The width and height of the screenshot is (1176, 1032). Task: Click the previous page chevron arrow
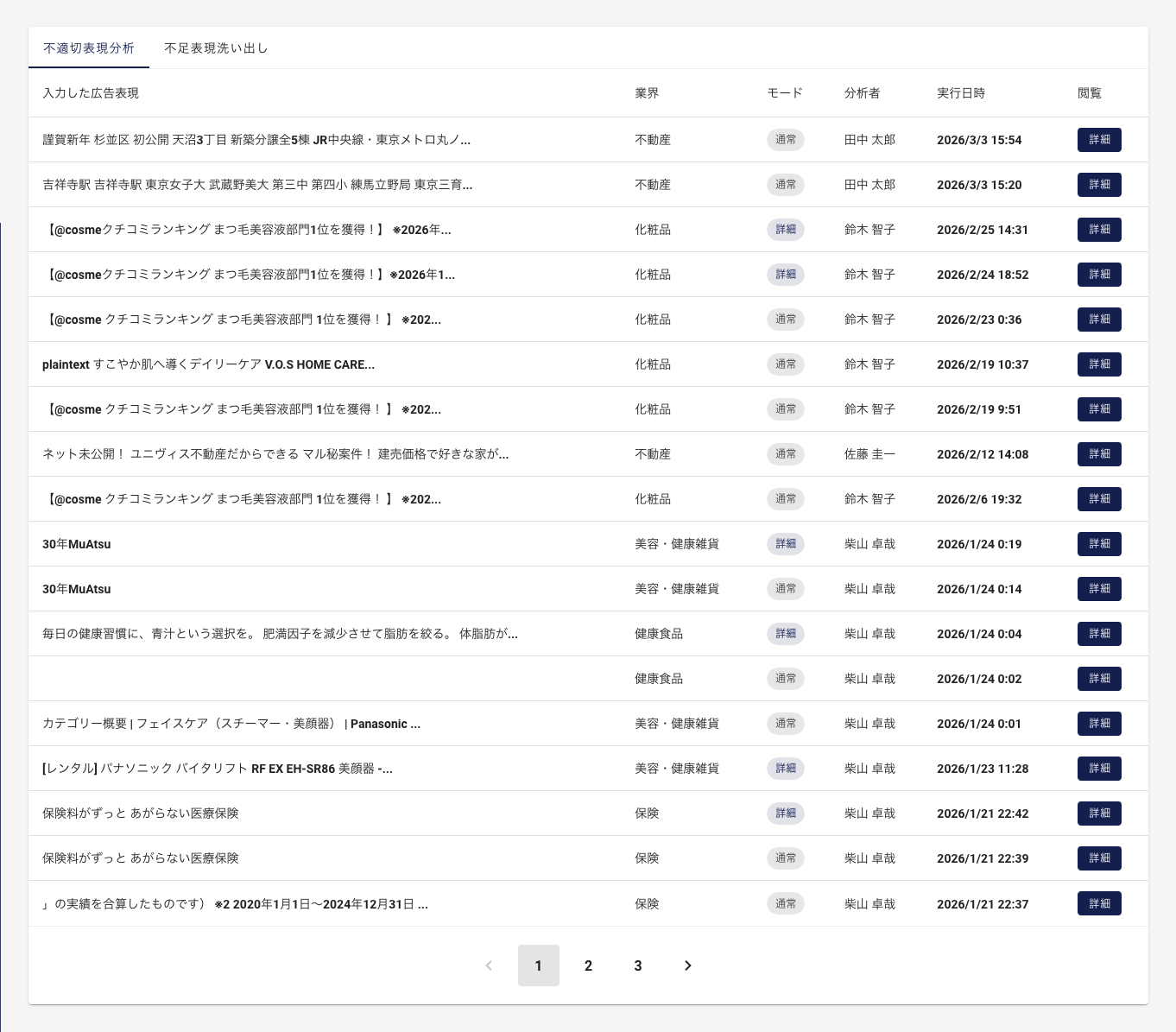(489, 966)
